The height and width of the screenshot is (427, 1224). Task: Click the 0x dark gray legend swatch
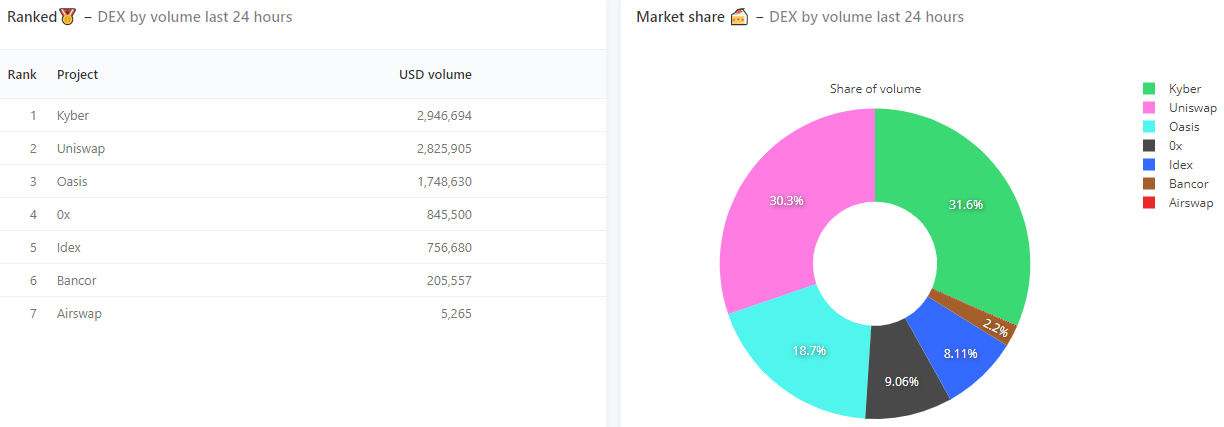tap(1149, 146)
